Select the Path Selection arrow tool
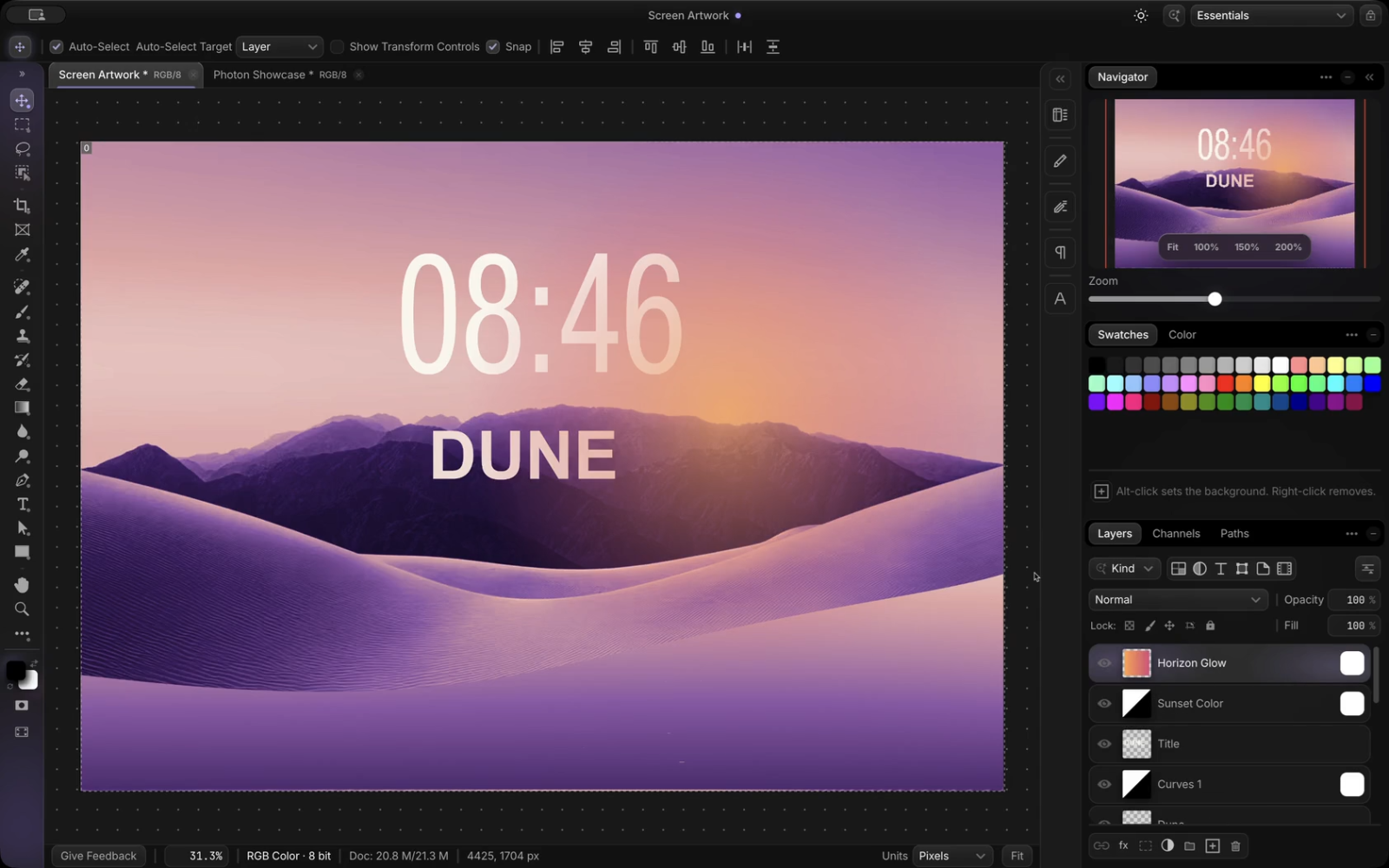 click(x=22, y=528)
